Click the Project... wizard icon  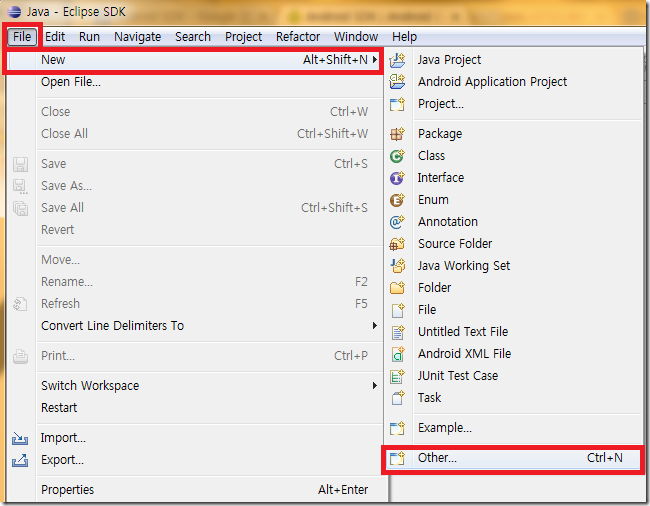click(397, 104)
